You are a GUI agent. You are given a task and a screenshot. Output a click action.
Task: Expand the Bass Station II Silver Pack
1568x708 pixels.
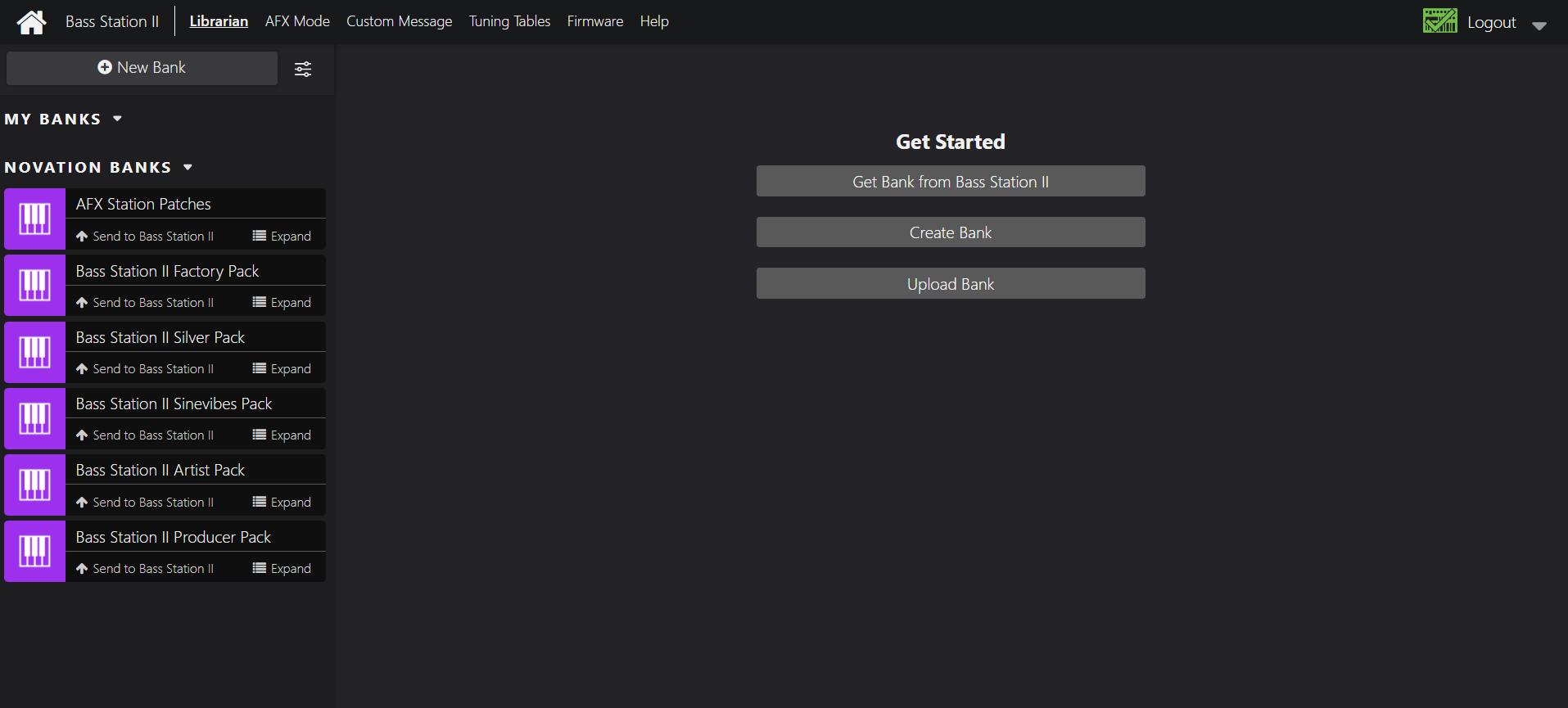click(x=282, y=369)
